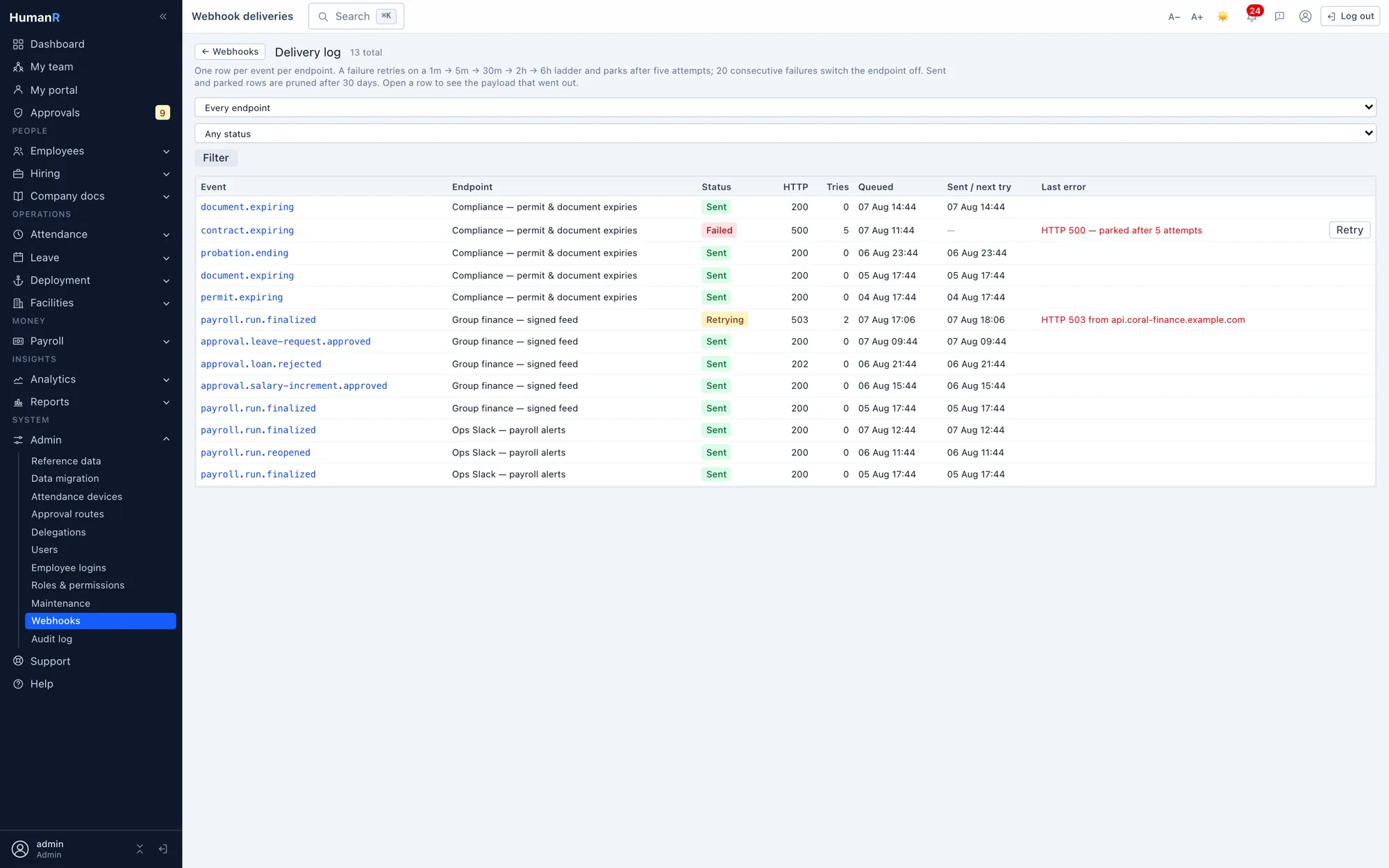Click the Reports bar chart icon
This screenshot has width=1389, height=868.
(18, 402)
